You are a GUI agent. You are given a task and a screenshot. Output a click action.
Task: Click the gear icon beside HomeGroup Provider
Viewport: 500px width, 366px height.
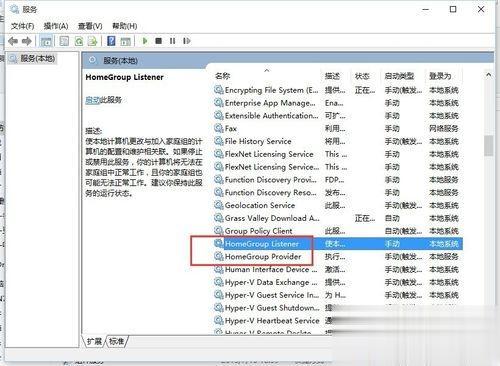219,257
